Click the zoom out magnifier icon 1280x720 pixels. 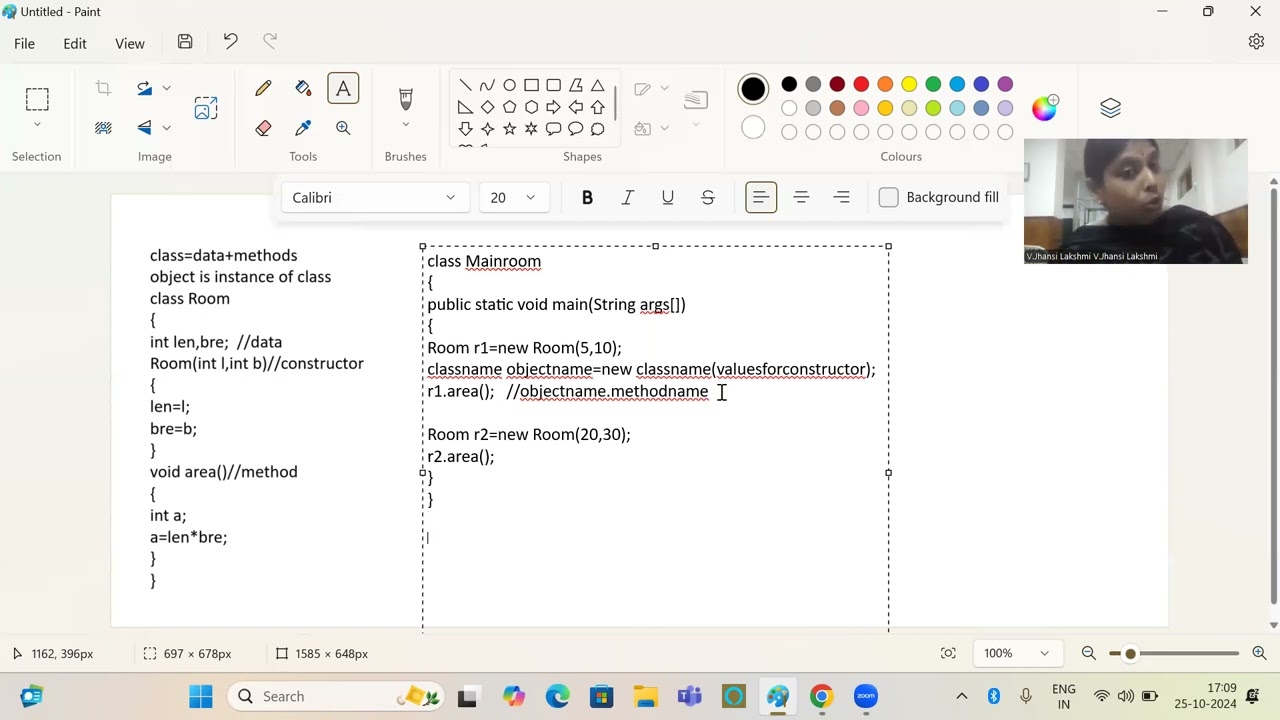(1089, 653)
